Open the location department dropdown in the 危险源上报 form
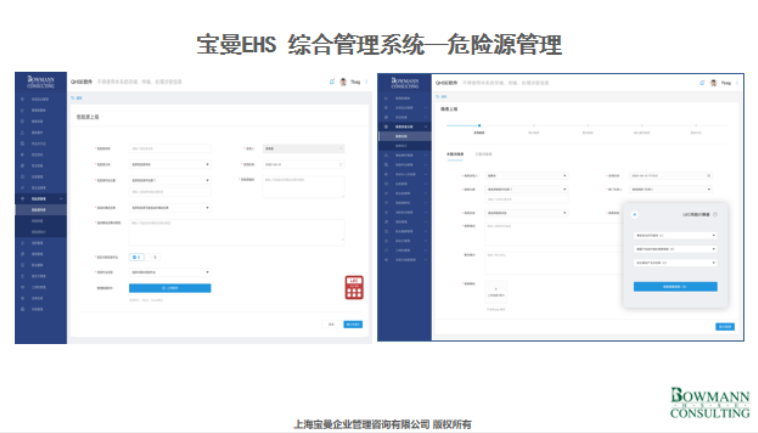The height and width of the screenshot is (433, 758). point(170,180)
